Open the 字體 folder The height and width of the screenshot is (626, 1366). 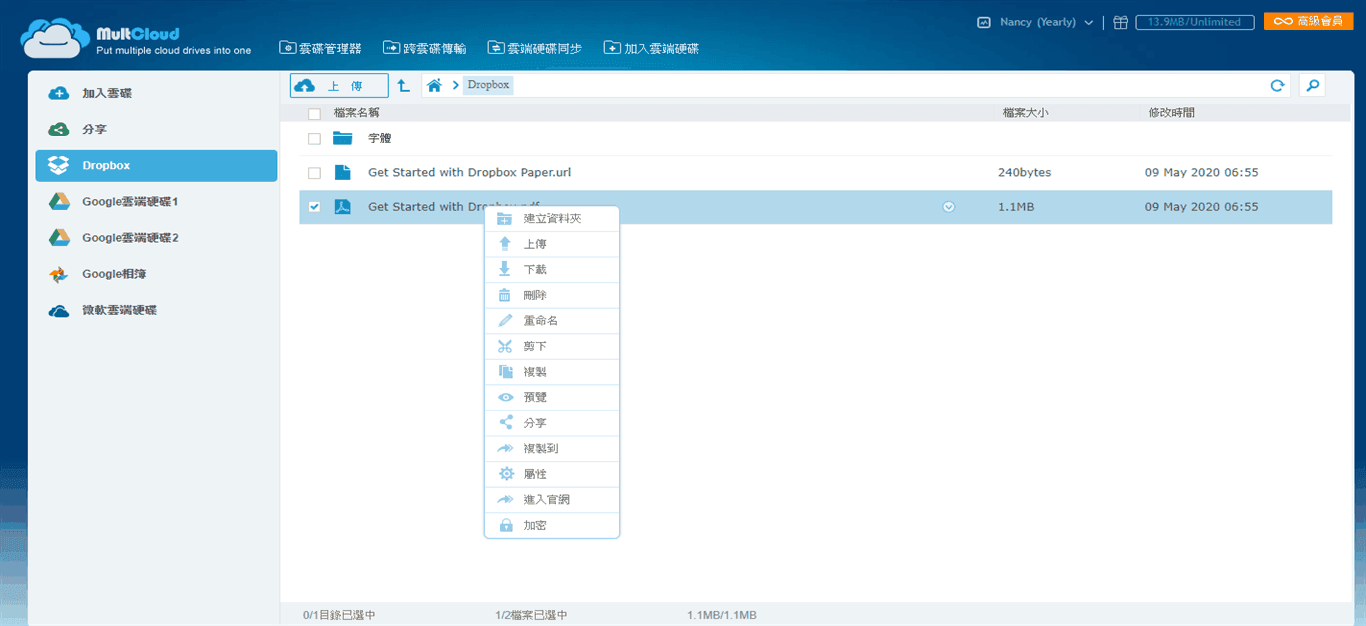point(380,139)
